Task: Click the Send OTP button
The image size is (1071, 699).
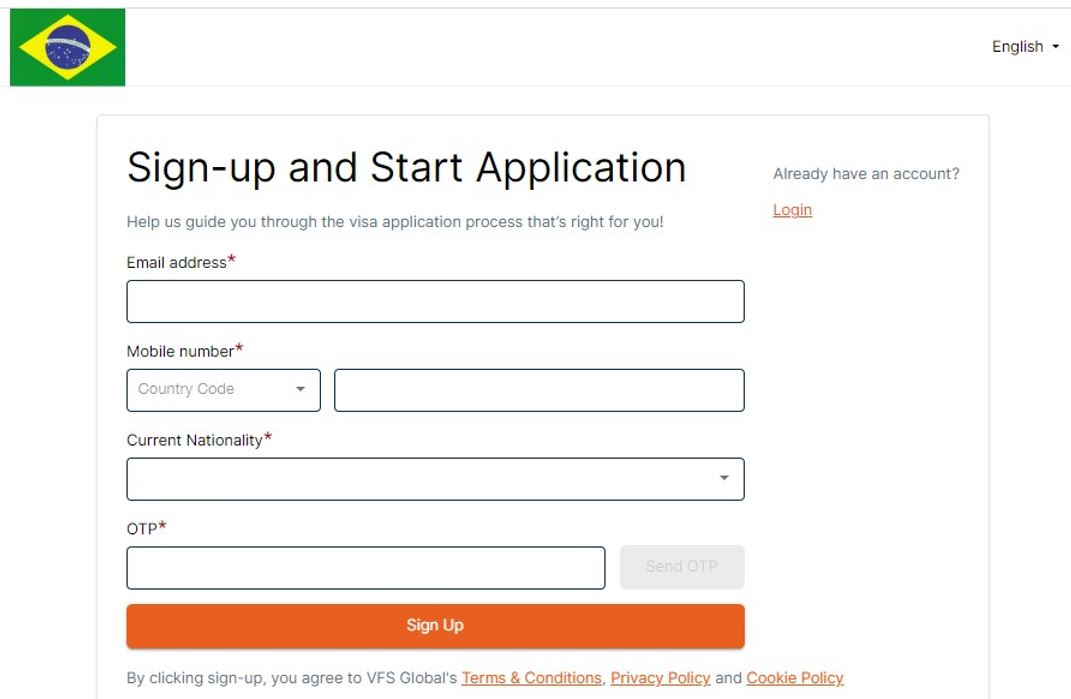Action: (x=682, y=566)
